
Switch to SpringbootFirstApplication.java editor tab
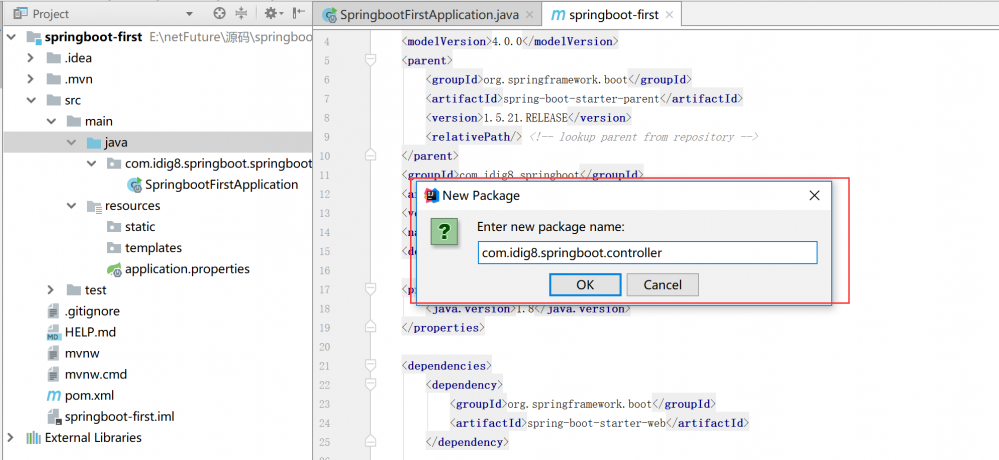429,15
